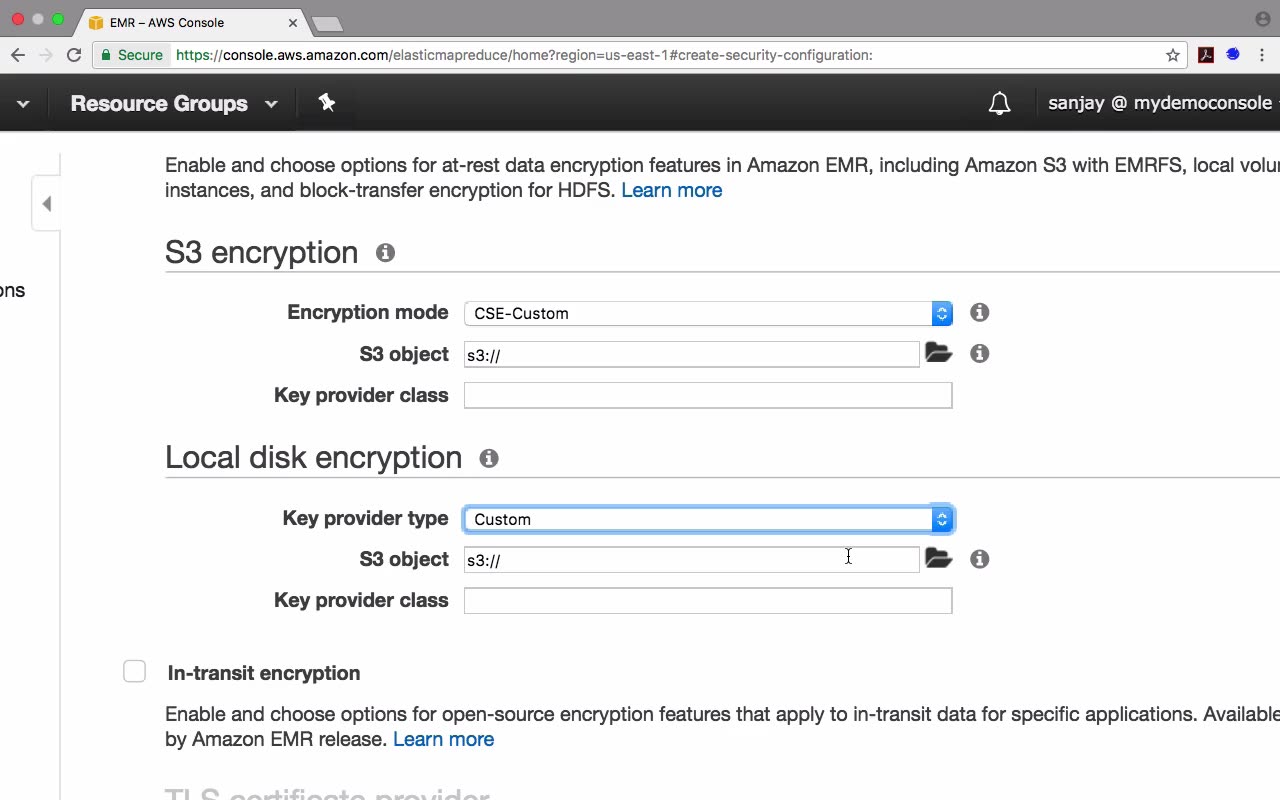Viewport: 1280px width, 800px height.
Task: Browse S3 folder for S3 encryption object
Action: [x=938, y=353]
